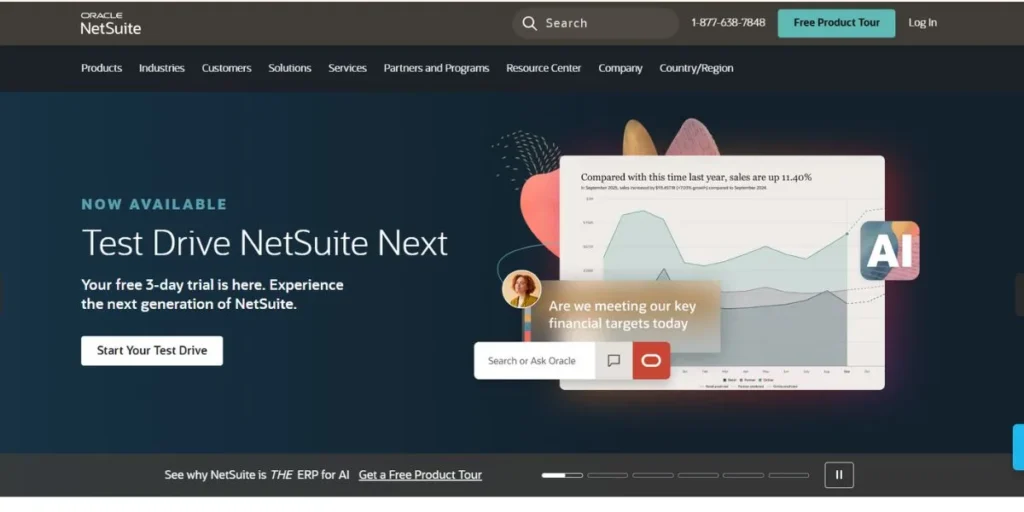
Task: Focus the top Search field
Action: pos(595,24)
